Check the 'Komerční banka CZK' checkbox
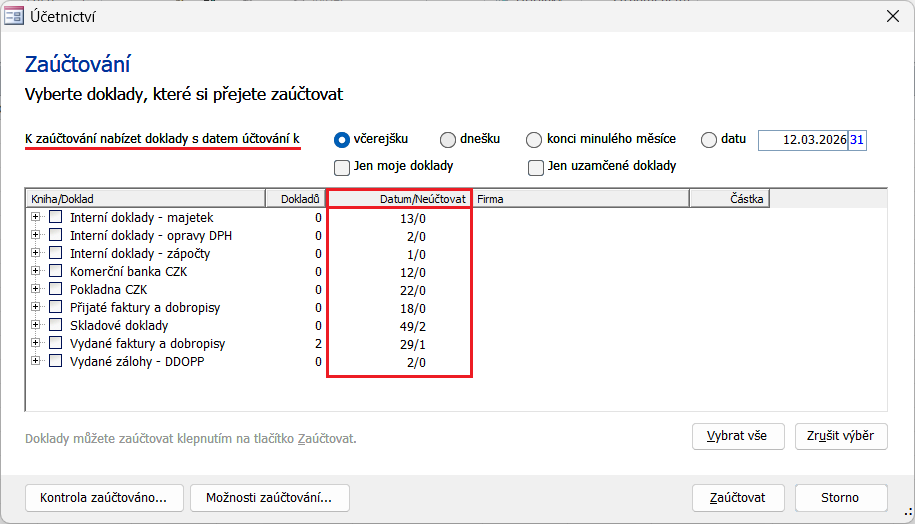915x524 pixels. [55, 271]
